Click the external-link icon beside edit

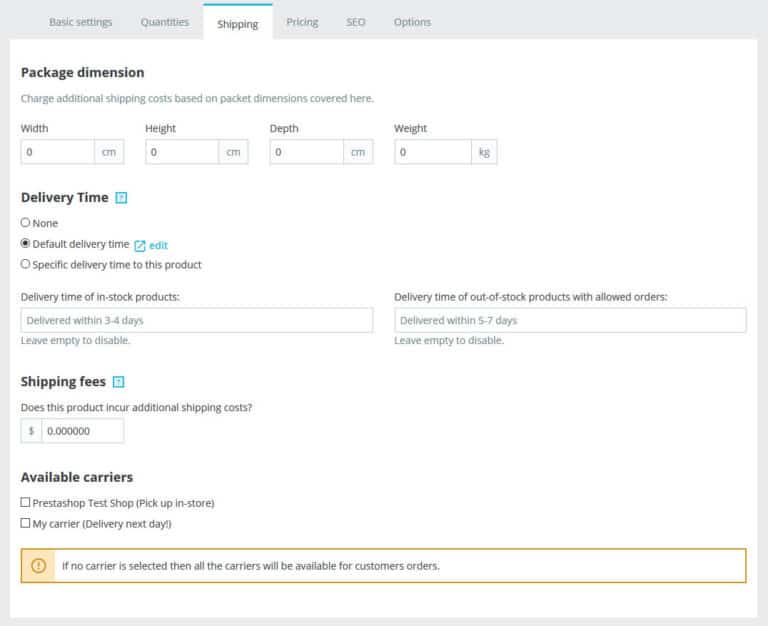tap(140, 245)
